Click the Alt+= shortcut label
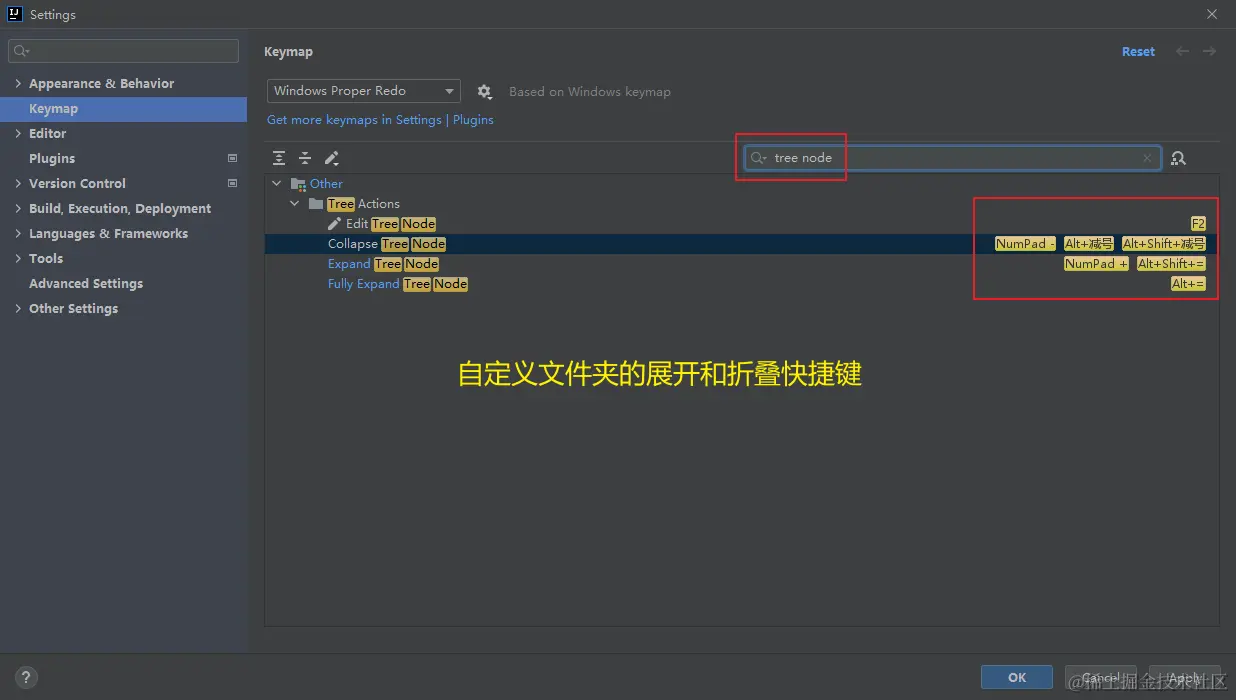 point(1188,284)
